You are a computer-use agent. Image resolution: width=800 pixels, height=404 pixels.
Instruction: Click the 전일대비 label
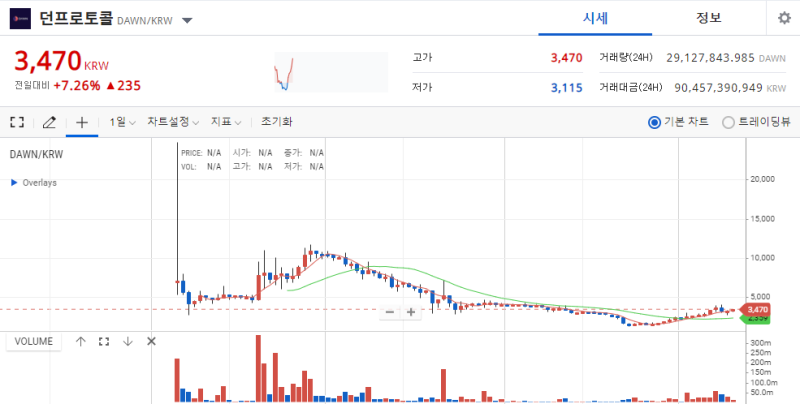tap(32, 85)
